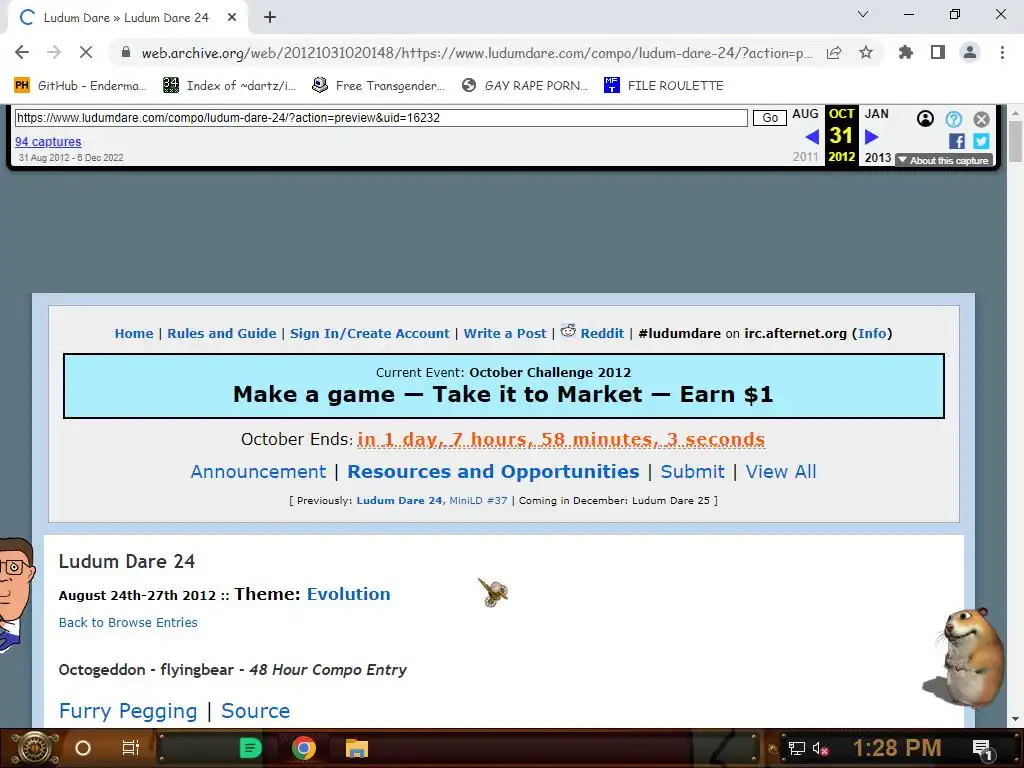1024x768 pixels.
Task: Click the Wayback Go button
Action: tap(770, 118)
